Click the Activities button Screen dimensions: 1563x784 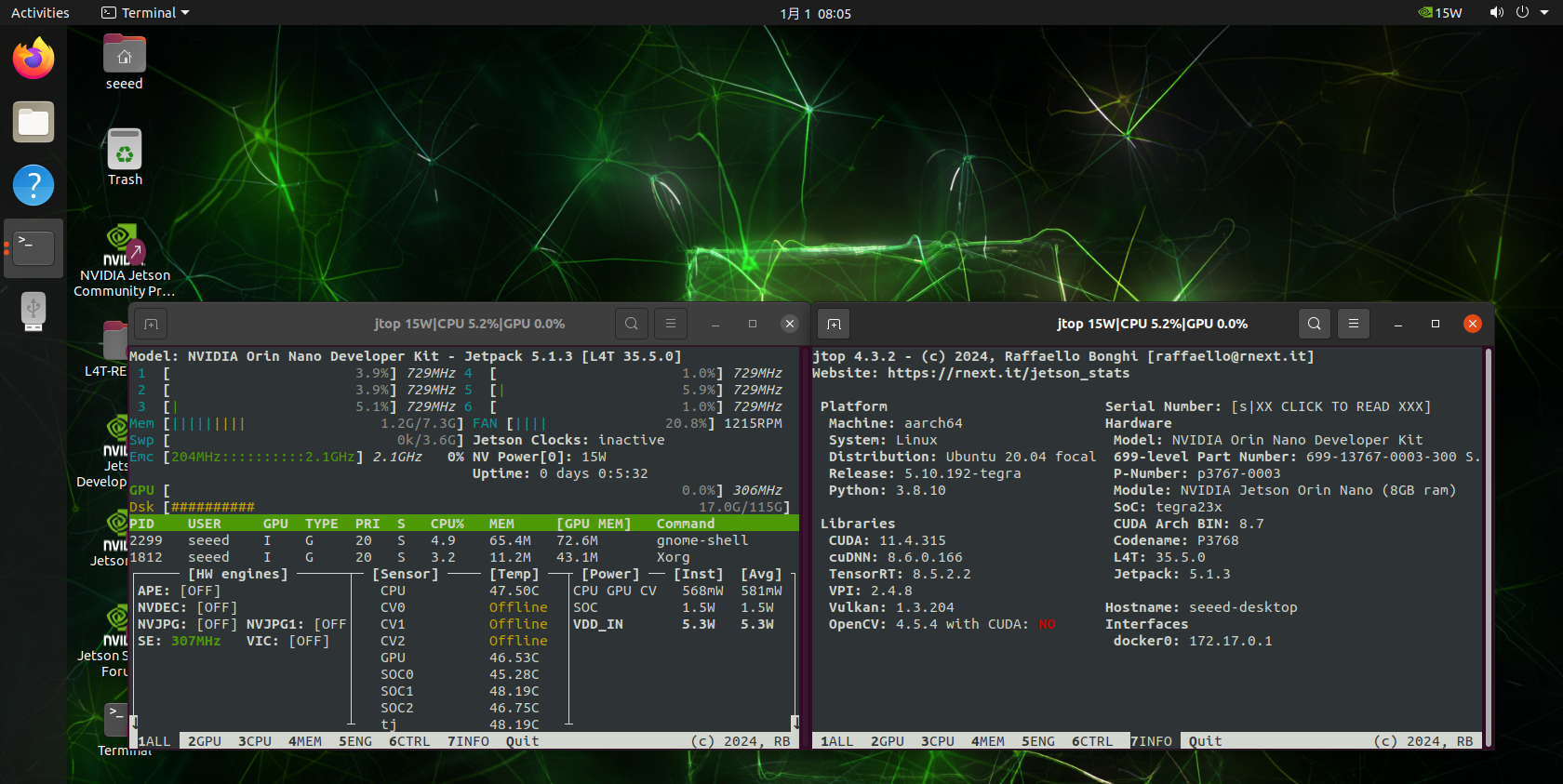tap(40, 13)
